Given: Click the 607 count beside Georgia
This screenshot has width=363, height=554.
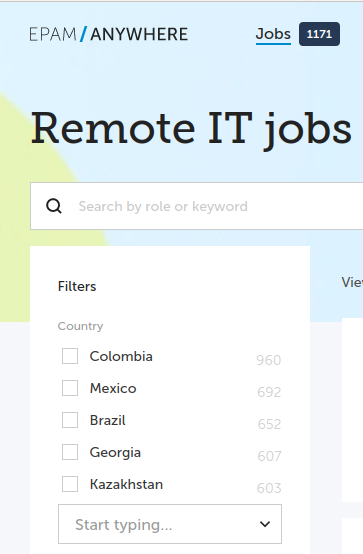Looking at the screenshot, I should [x=269, y=456].
